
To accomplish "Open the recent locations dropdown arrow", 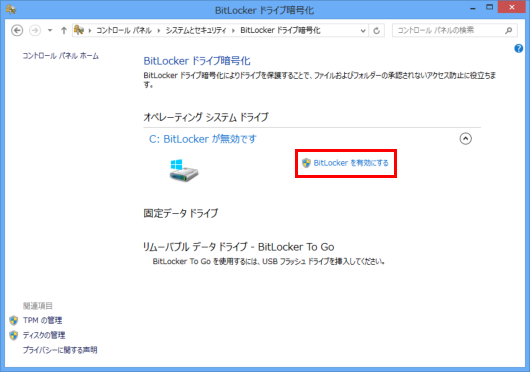I will point(50,30).
